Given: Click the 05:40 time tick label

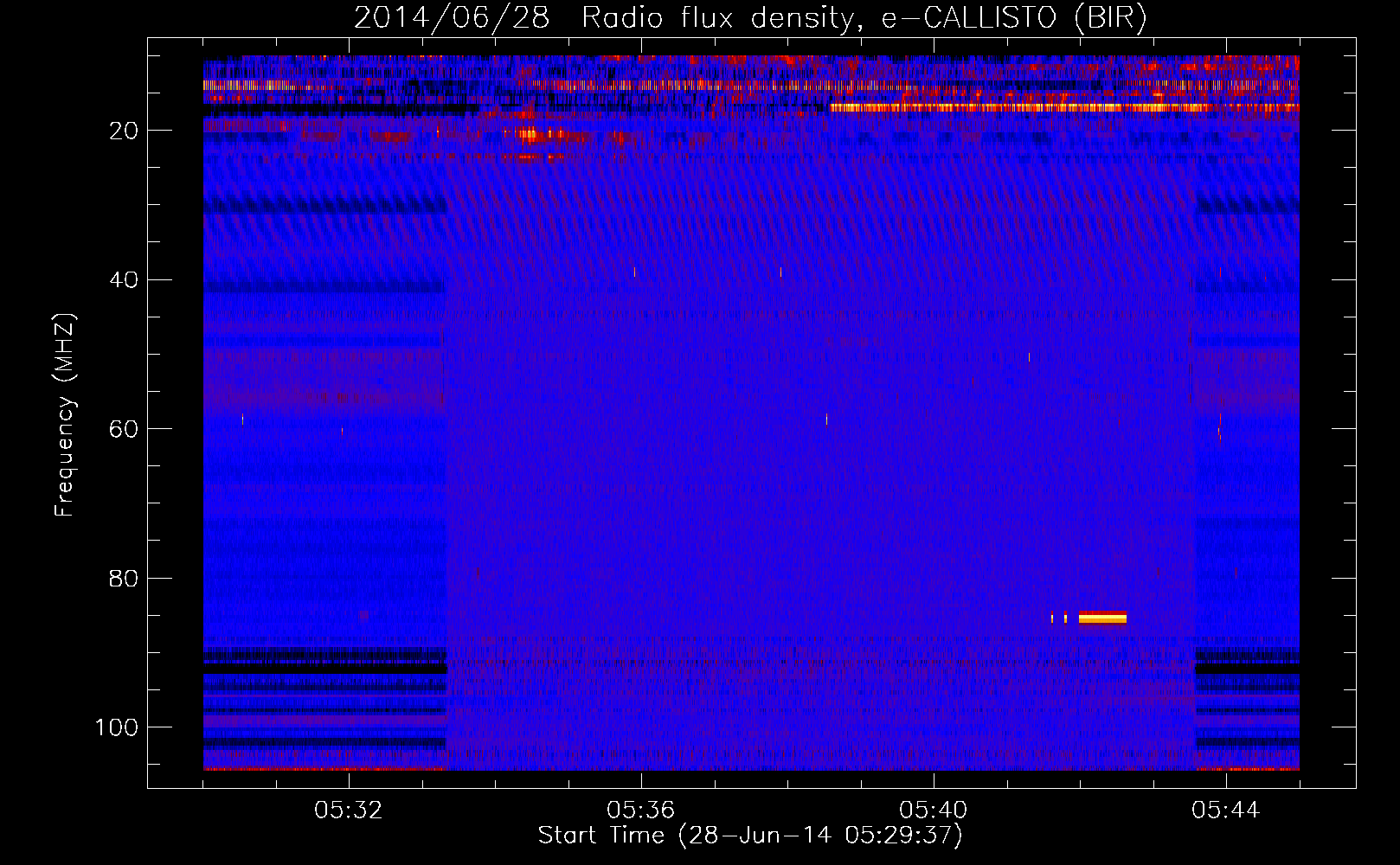Looking at the screenshot, I should point(934,811).
